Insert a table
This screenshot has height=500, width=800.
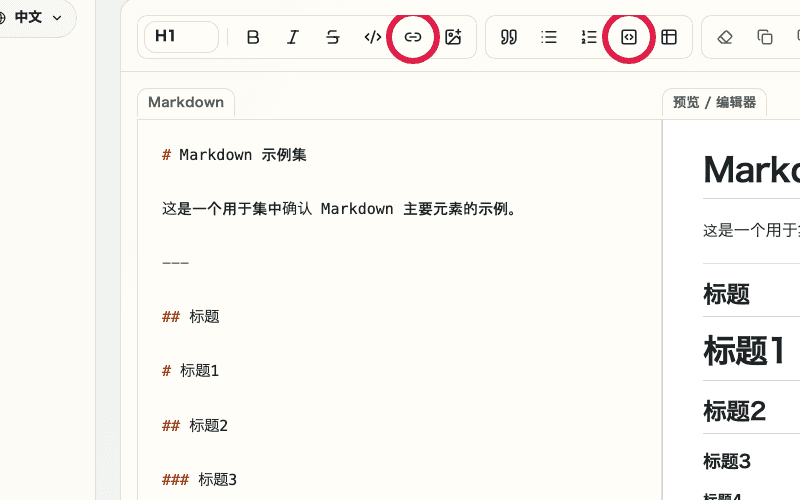pos(669,37)
